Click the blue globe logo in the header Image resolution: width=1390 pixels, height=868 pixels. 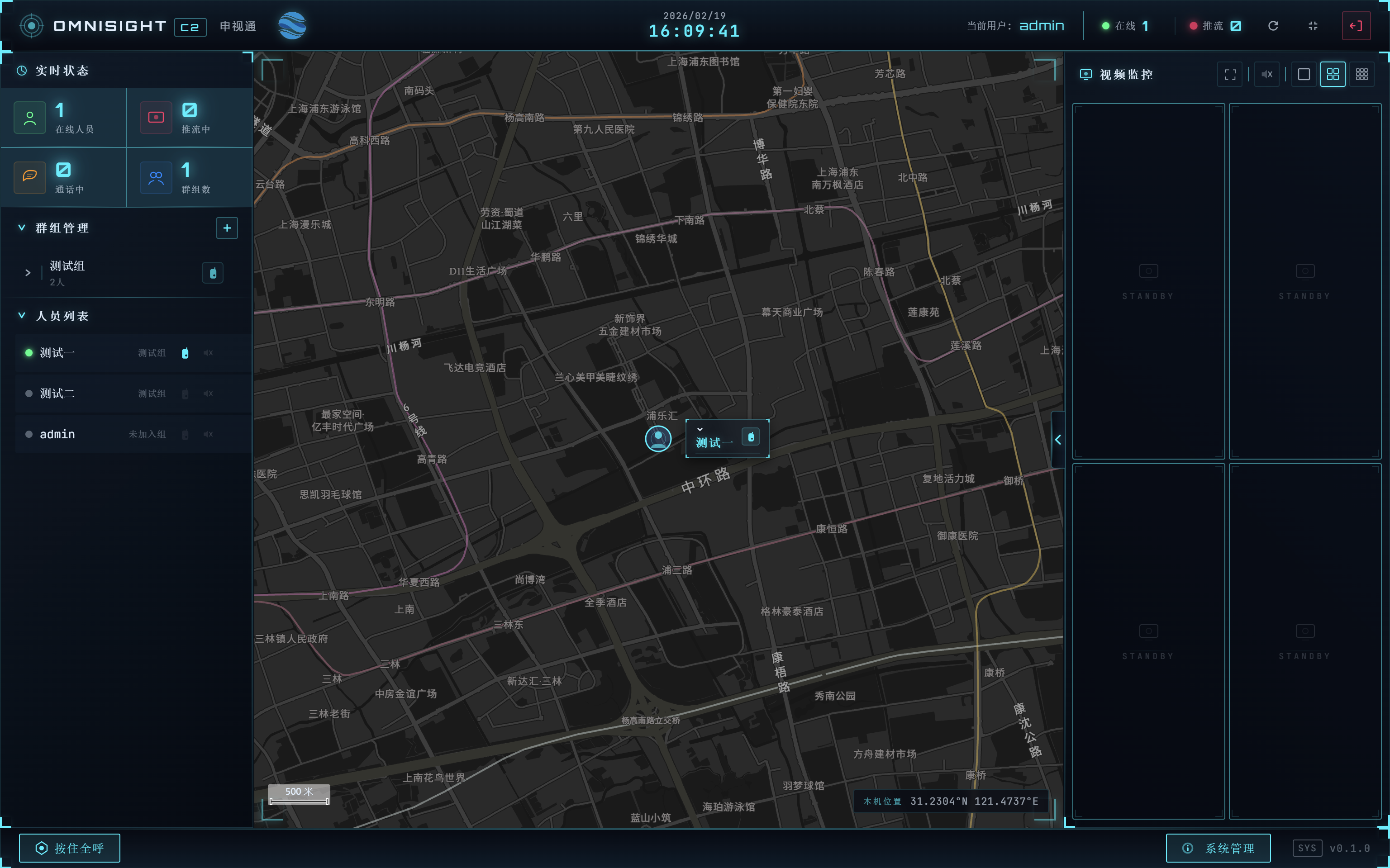(292, 26)
